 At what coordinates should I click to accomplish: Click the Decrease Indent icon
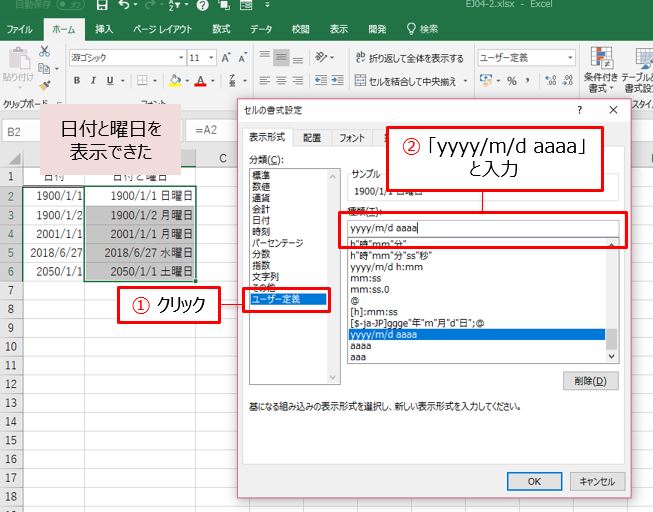coord(321,80)
